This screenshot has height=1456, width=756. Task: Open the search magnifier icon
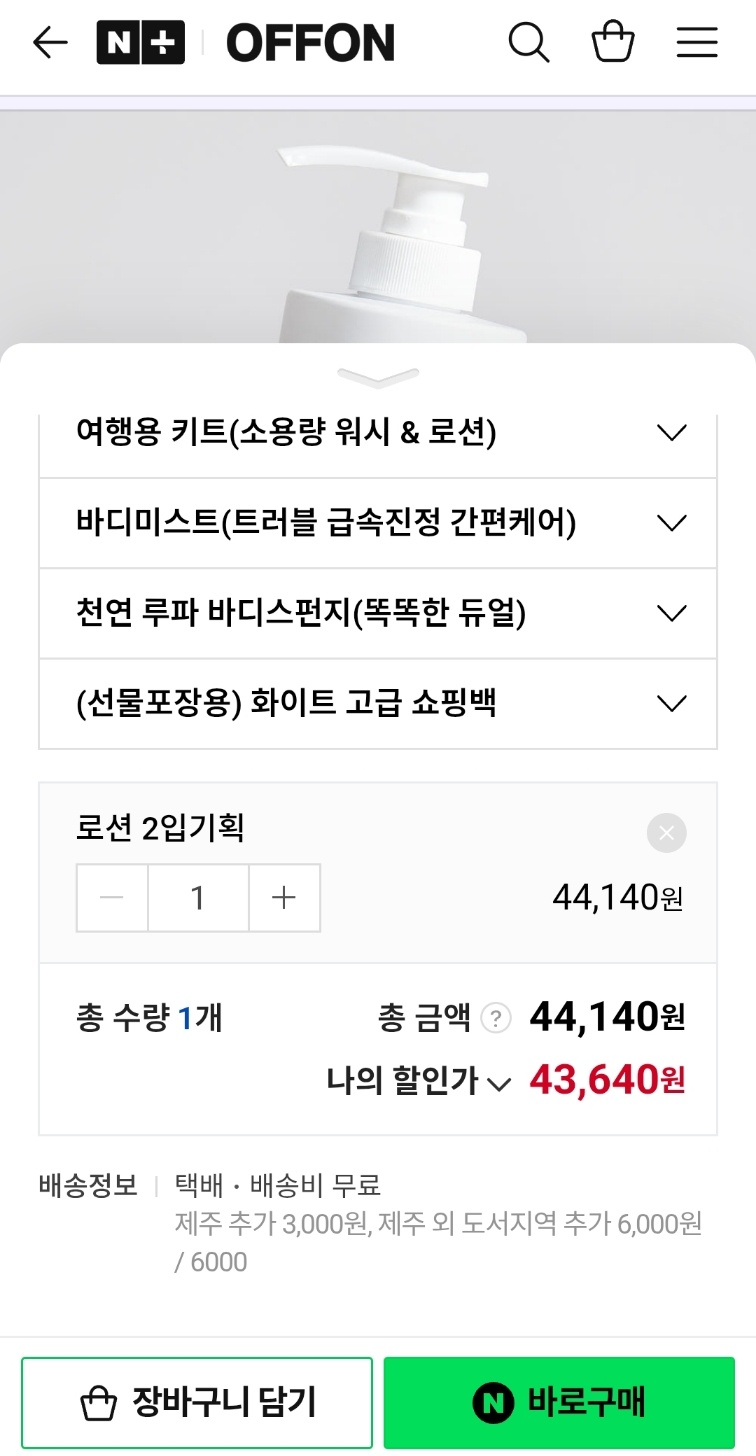pos(528,43)
